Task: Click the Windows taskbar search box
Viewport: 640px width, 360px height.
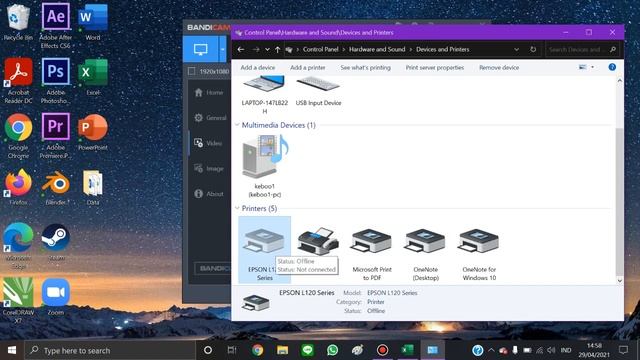Action: pos(110,350)
